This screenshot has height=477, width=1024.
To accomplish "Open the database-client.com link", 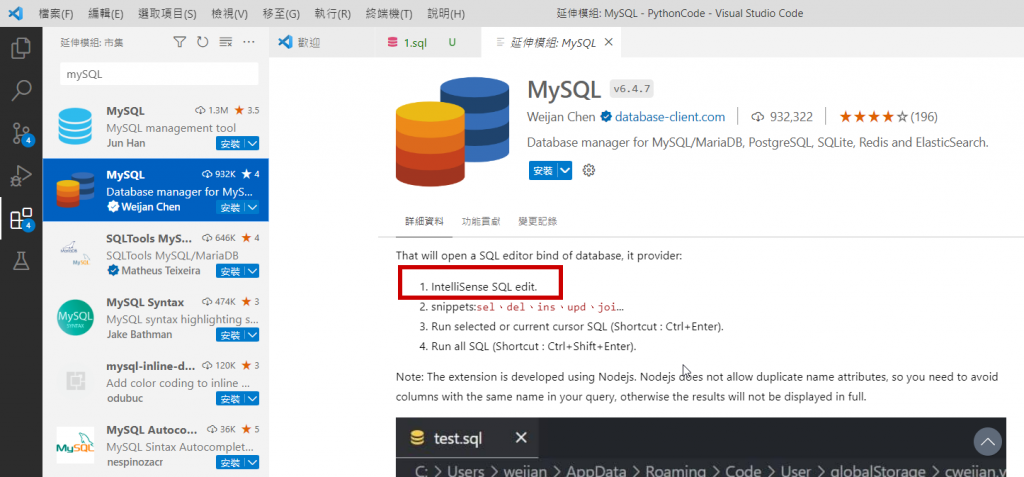I will click(x=669, y=117).
